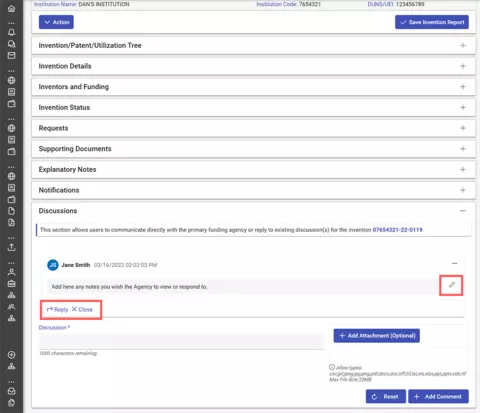Image resolution: width=480 pixels, height=413 pixels.
Task: Open the notifications bell icon
Action: 11,32
